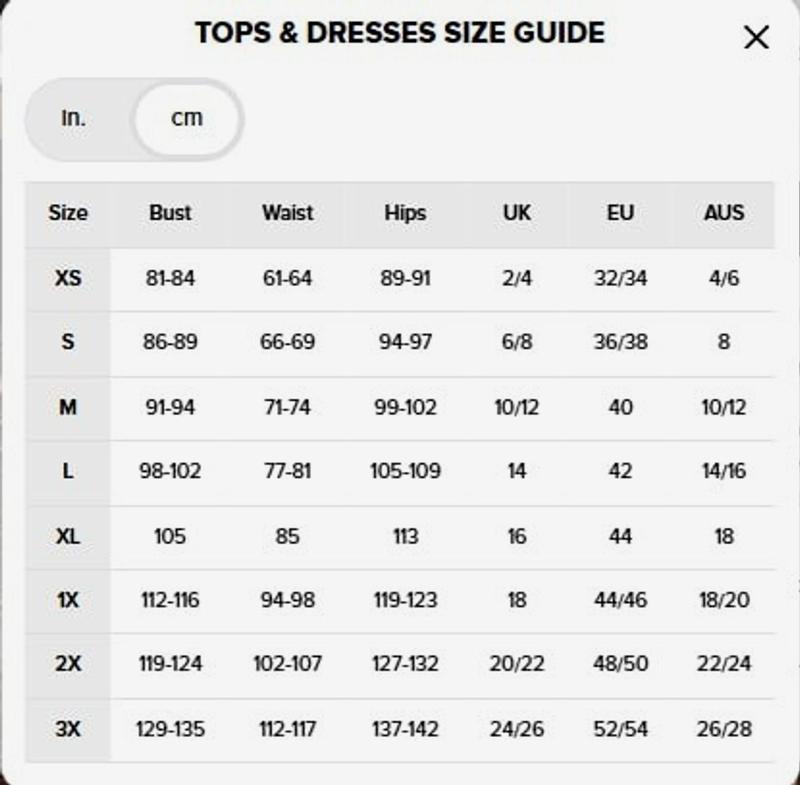The width and height of the screenshot is (800, 785).
Task: Click the Size column header
Action: pyautogui.click(x=68, y=213)
